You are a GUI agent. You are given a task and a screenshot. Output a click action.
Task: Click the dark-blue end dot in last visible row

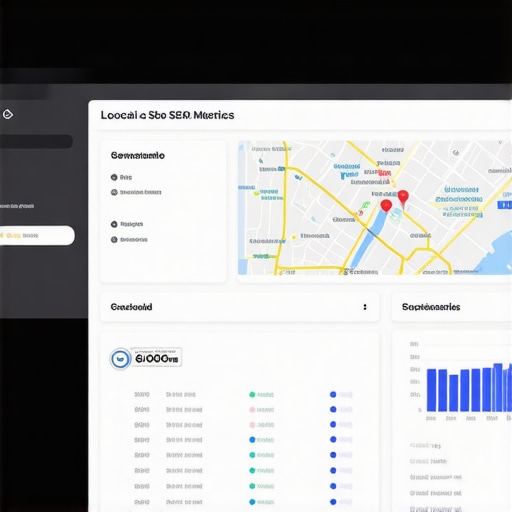[x=333, y=502]
